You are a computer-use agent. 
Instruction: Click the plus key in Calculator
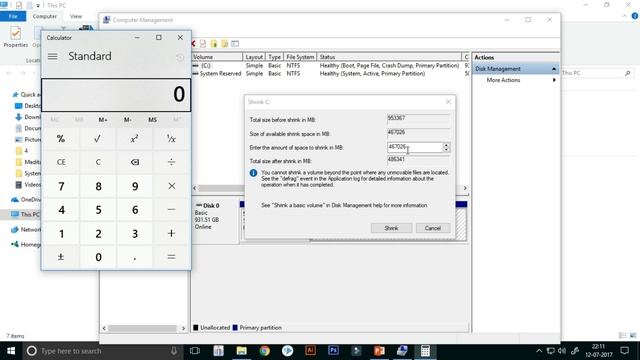171,233
